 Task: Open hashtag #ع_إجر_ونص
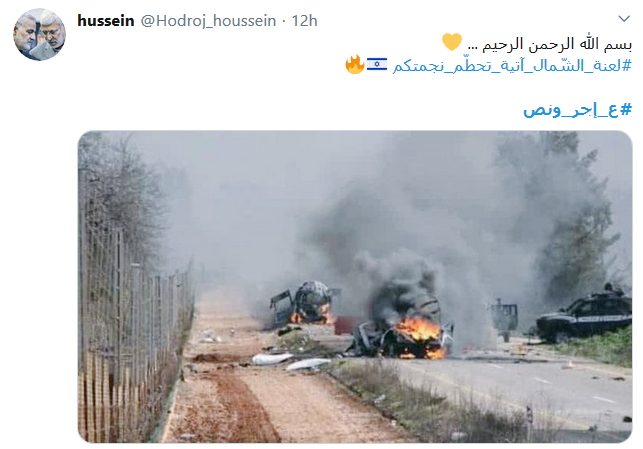click(x=577, y=109)
